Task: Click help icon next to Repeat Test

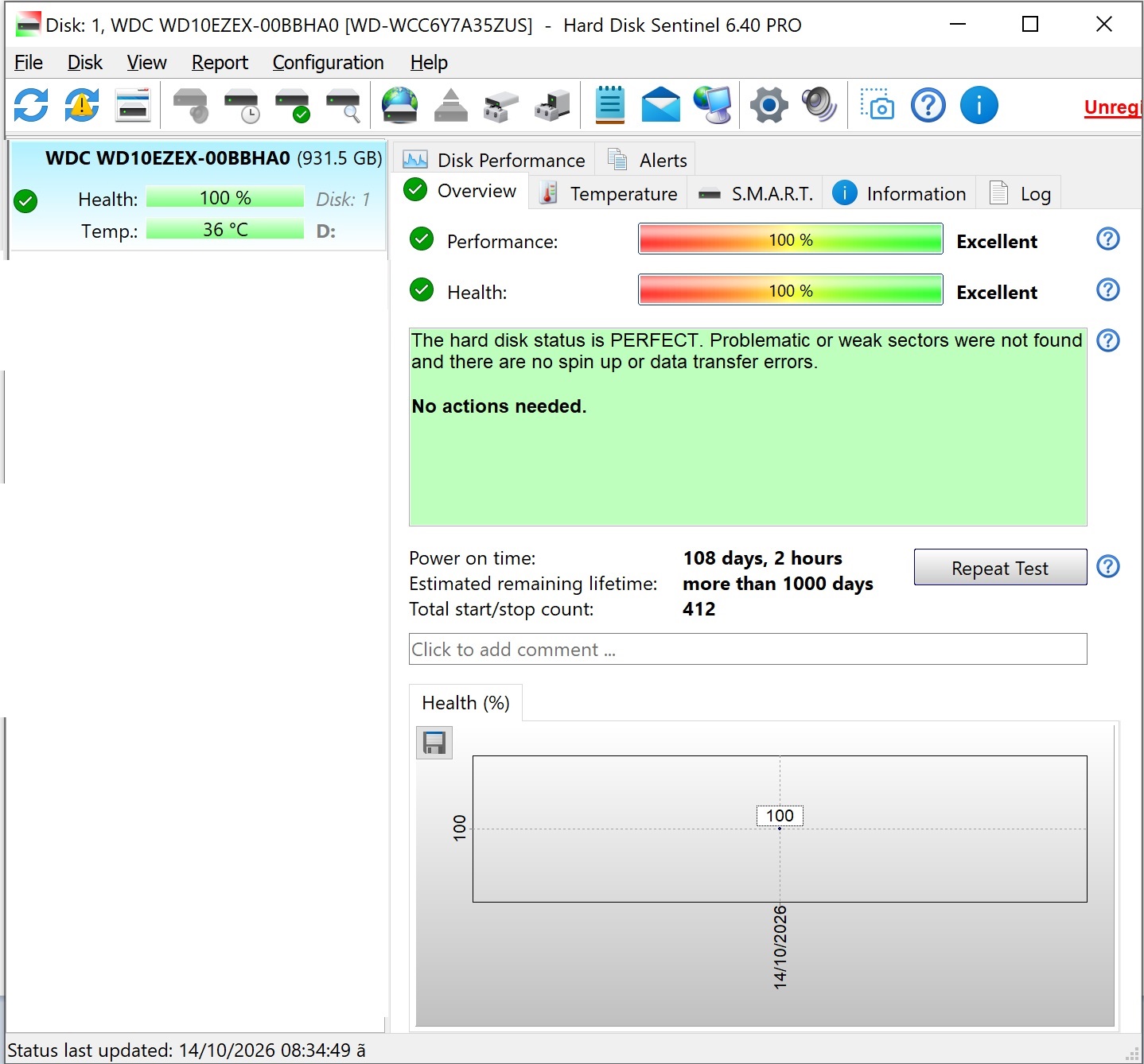Action: click(1108, 566)
